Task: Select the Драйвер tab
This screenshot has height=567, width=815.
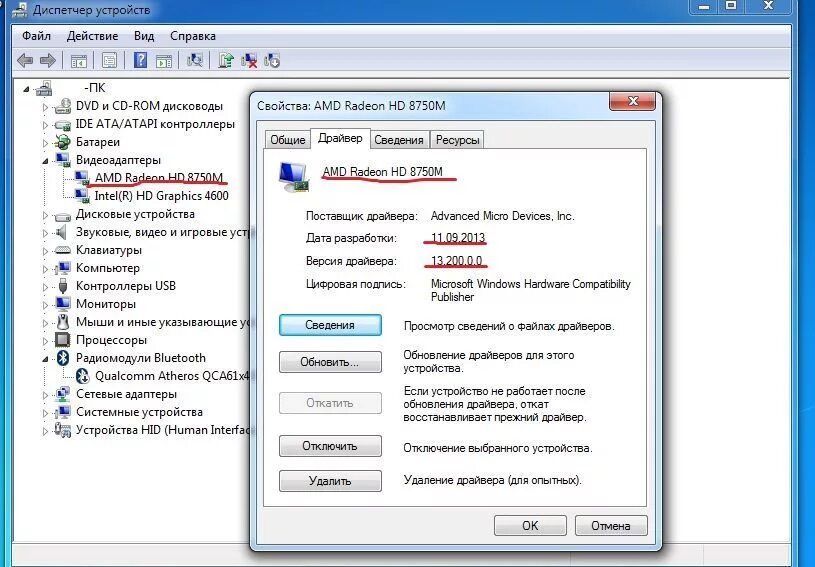Action: pyautogui.click(x=340, y=138)
